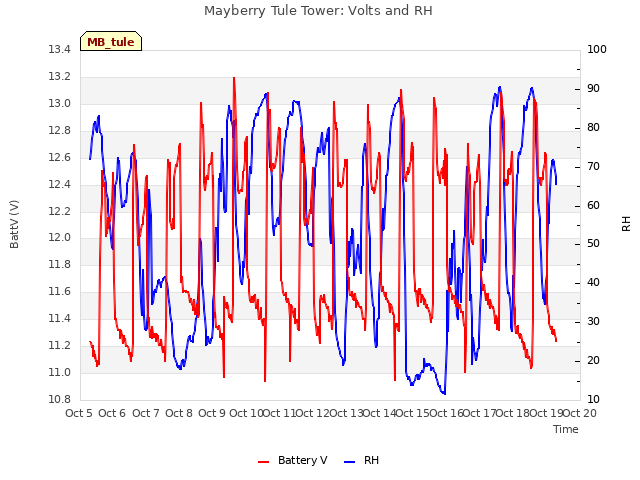Click the blue RH legend swatch
The width and height of the screenshot is (640, 480).
pyautogui.click(x=349, y=462)
